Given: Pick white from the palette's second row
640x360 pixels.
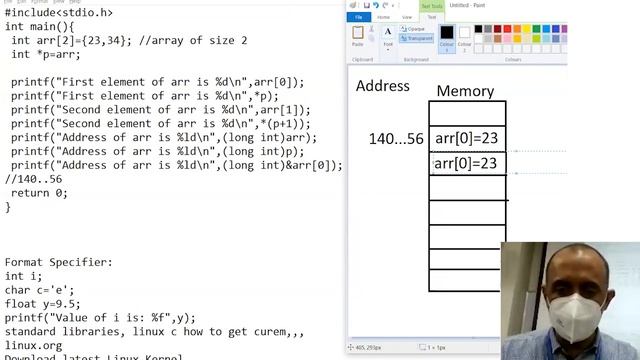Looking at the screenshot, I should [478, 39].
